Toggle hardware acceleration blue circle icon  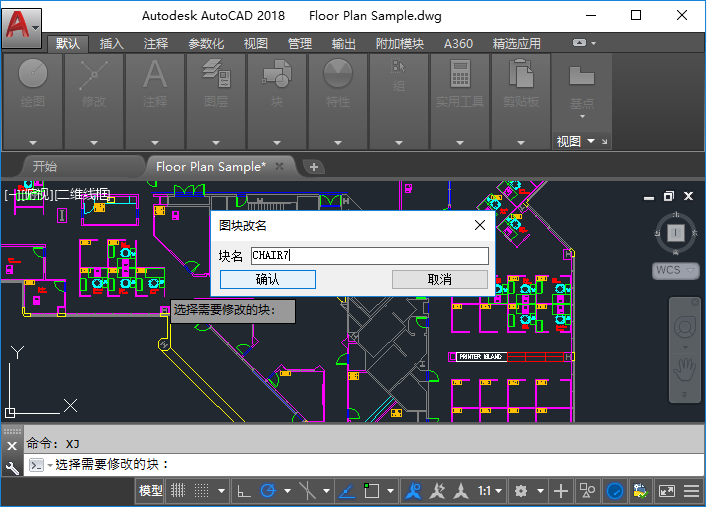(x=615, y=491)
